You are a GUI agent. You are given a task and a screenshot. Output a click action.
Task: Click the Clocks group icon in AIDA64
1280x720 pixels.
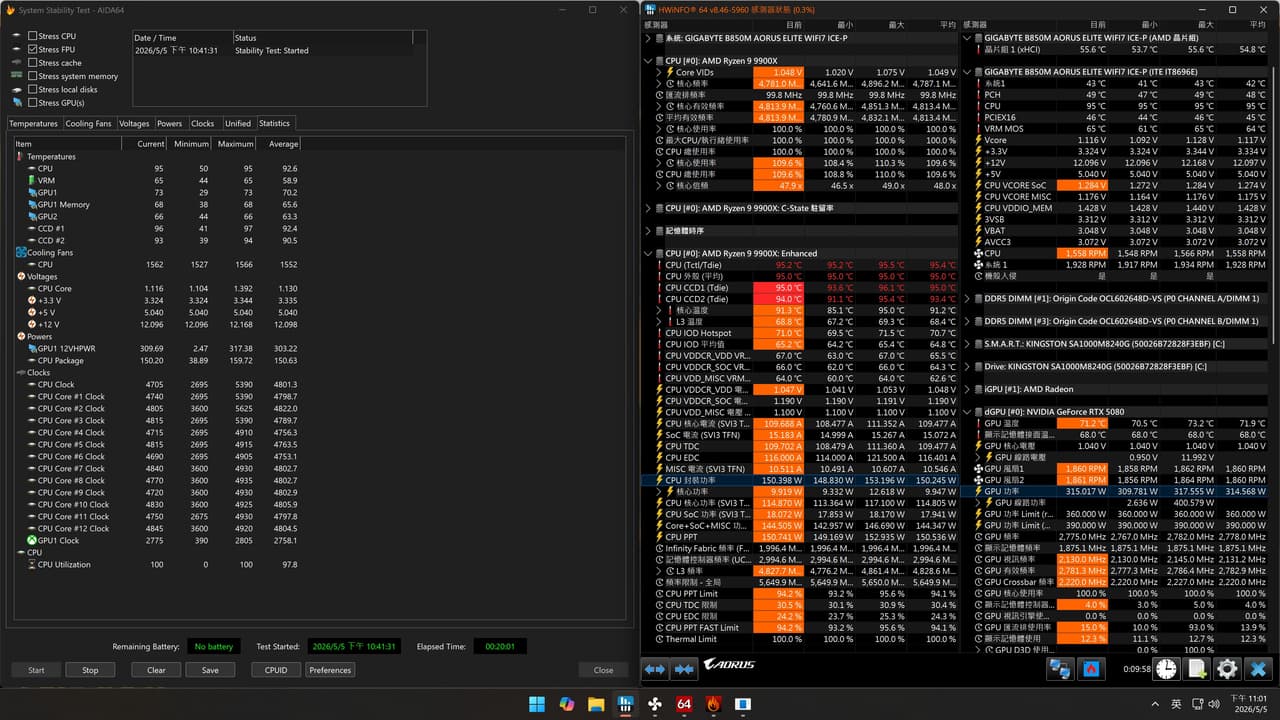(x=20, y=372)
